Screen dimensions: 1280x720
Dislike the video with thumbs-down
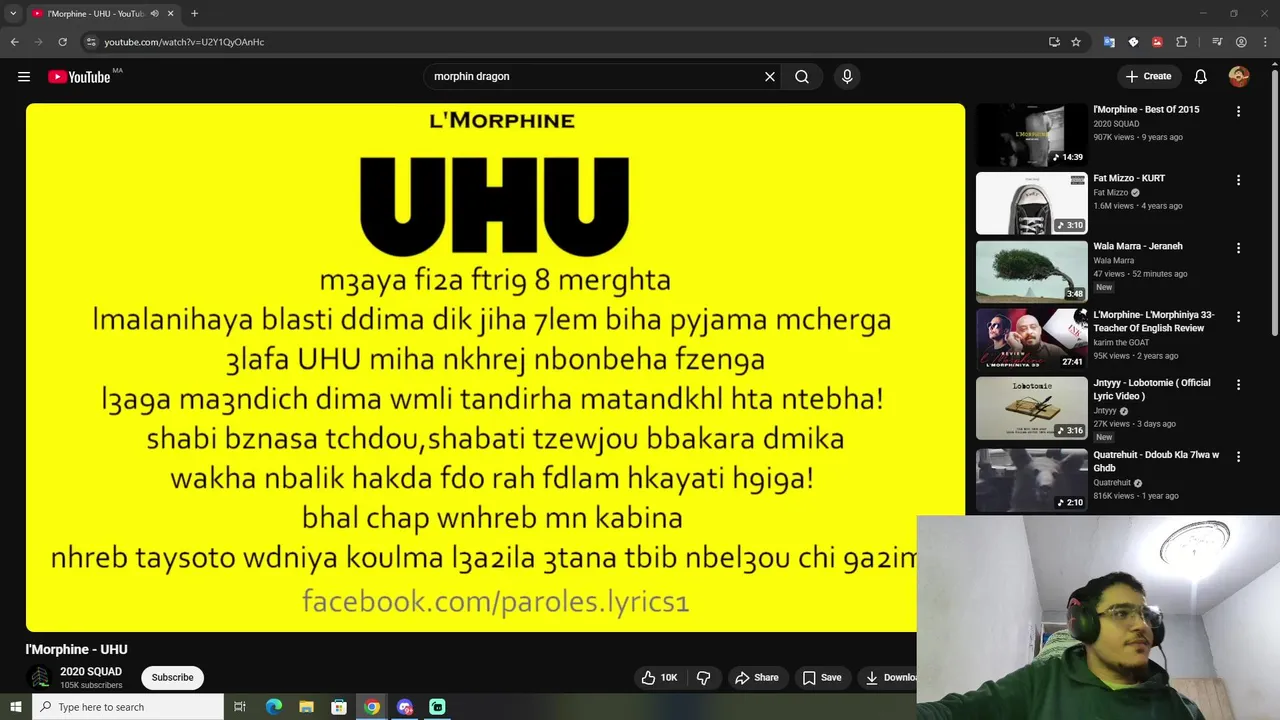pos(704,677)
